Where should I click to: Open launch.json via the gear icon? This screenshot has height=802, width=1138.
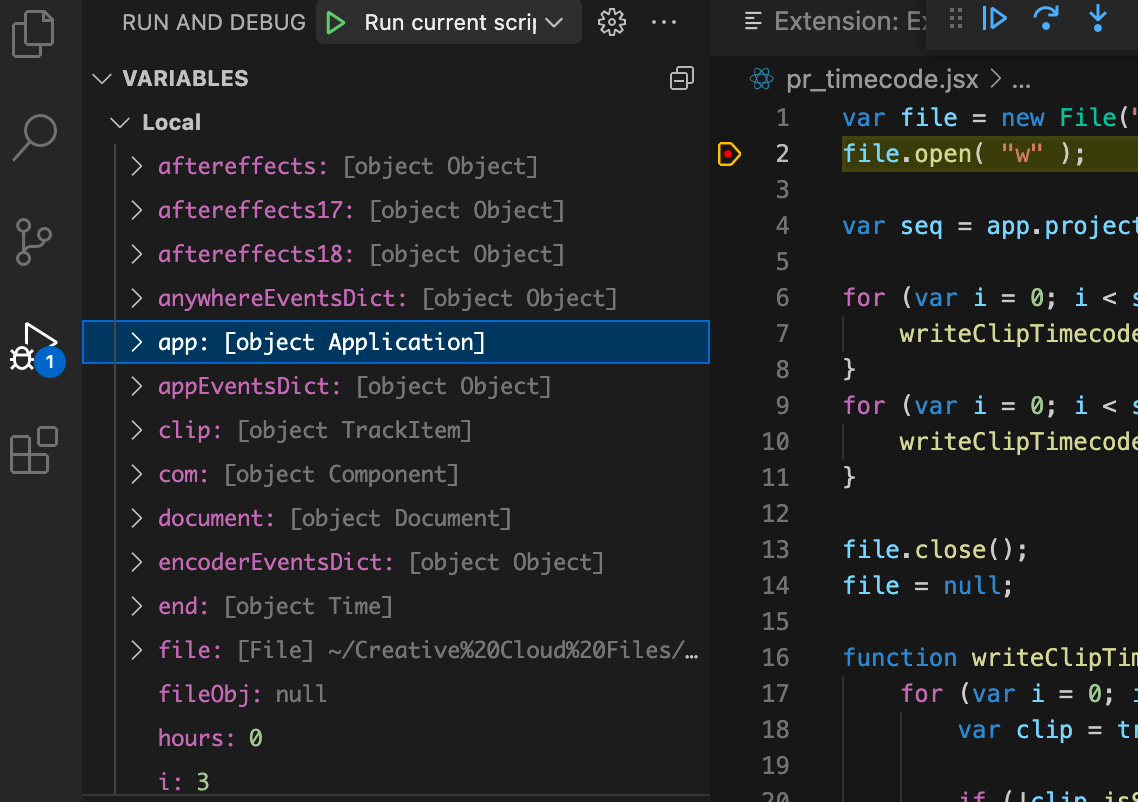[x=611, y=22]
